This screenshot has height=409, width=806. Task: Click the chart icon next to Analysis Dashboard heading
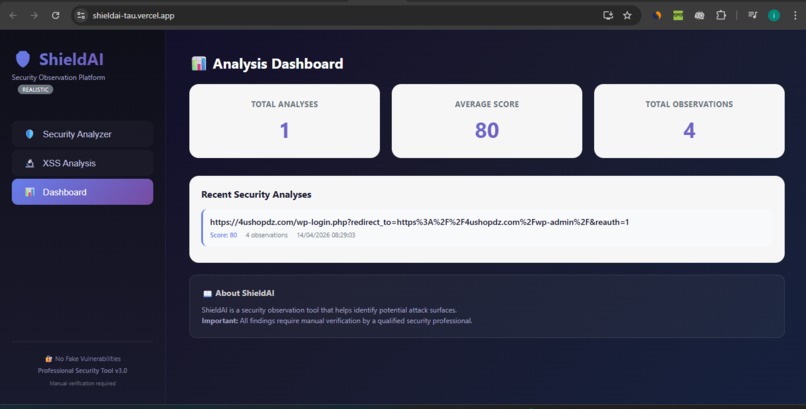(199, 64)
